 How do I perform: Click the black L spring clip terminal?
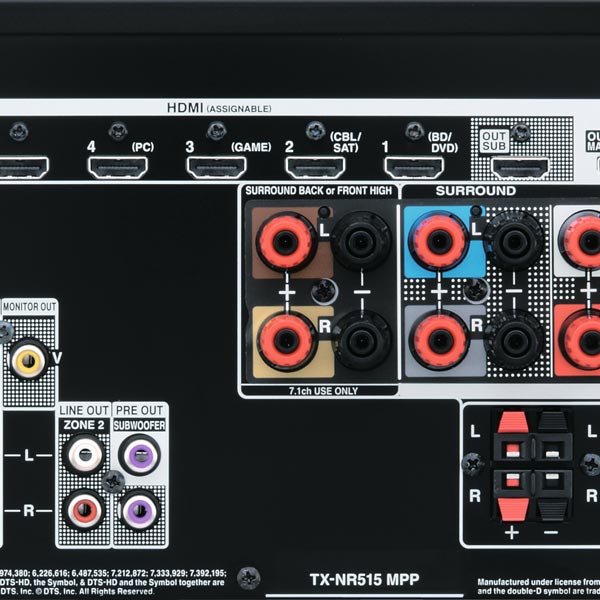tap(553, 436)
